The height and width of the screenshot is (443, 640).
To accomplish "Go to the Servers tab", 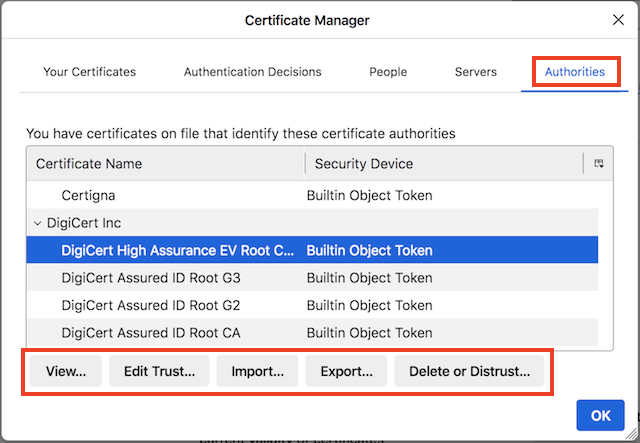I will 476,72.
